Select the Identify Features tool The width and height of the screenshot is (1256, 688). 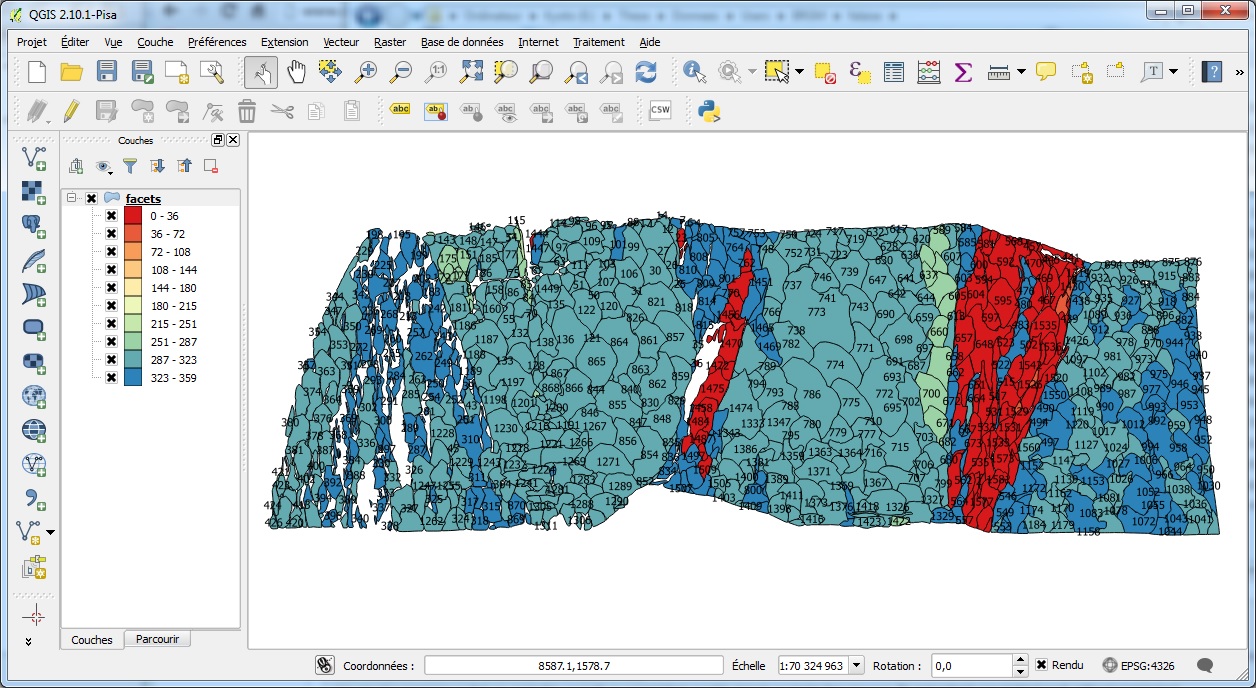click(x=694, y=71)
